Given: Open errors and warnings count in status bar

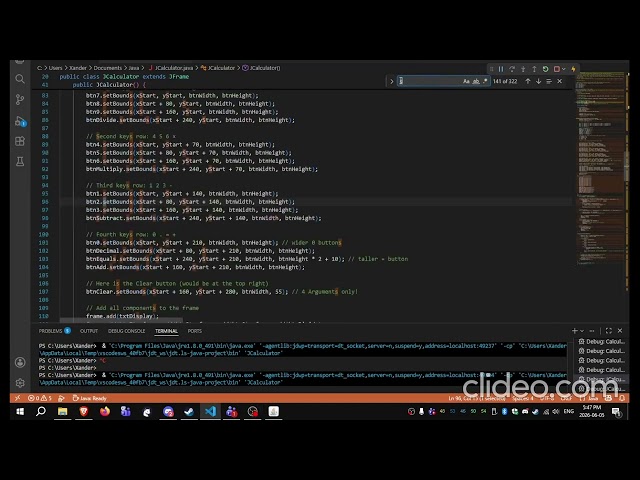Looking at the screenshot, I should point(40,398).
